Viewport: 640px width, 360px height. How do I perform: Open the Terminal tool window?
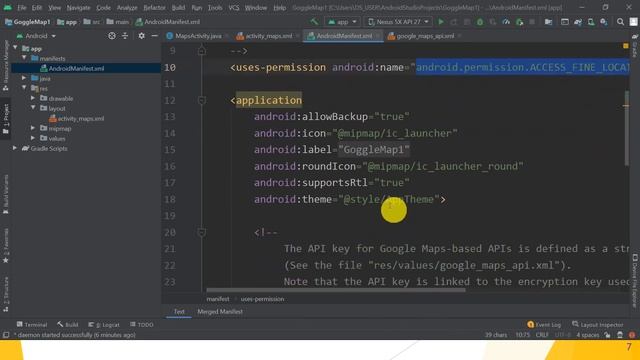[x=32, y=324]
